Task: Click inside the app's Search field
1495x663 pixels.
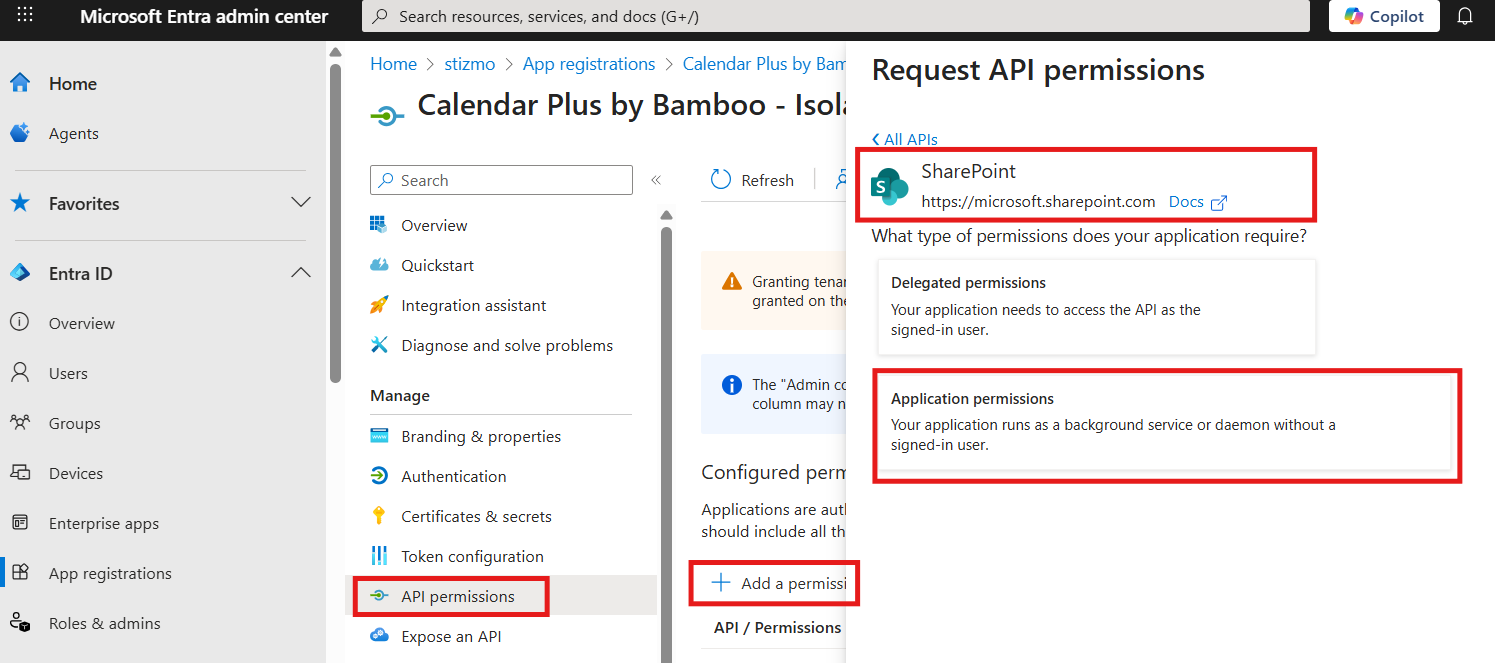Action: (500, 180)
